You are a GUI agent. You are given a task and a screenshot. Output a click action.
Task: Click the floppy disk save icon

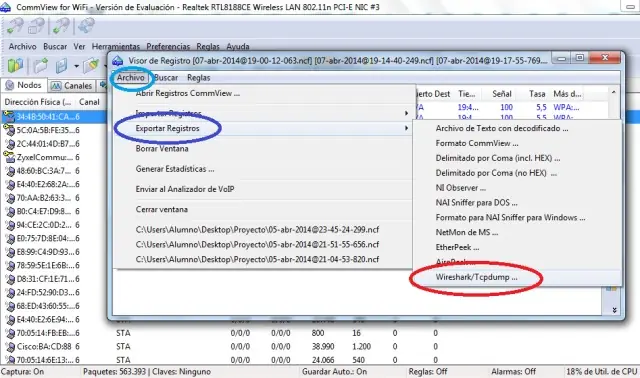click(x=62, y=65)
